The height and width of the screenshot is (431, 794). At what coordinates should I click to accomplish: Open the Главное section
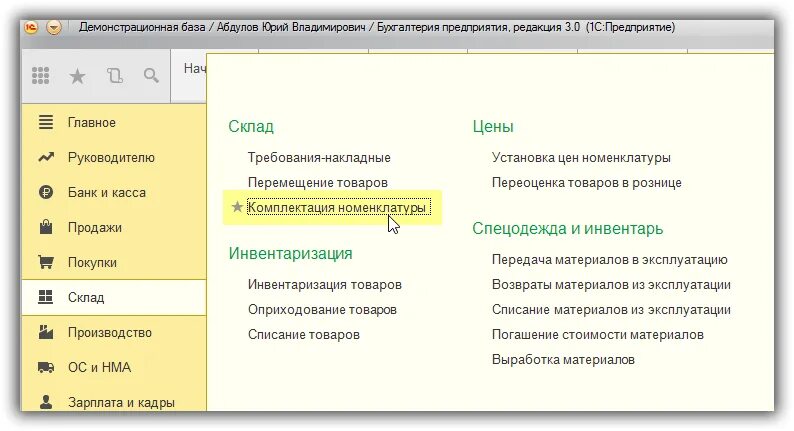click(114, 122)
